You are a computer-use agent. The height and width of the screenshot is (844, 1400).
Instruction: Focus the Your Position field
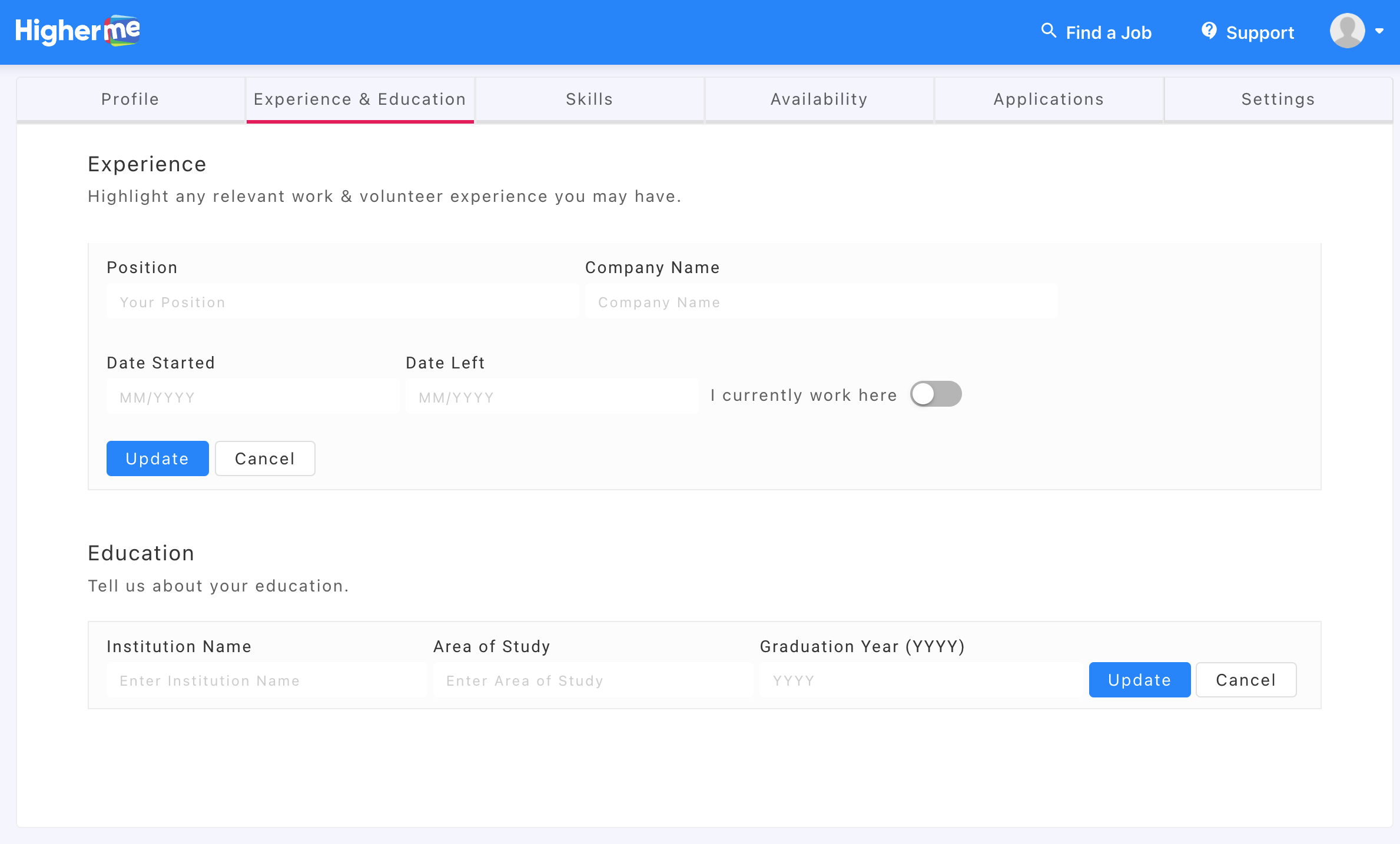[342, 302]
